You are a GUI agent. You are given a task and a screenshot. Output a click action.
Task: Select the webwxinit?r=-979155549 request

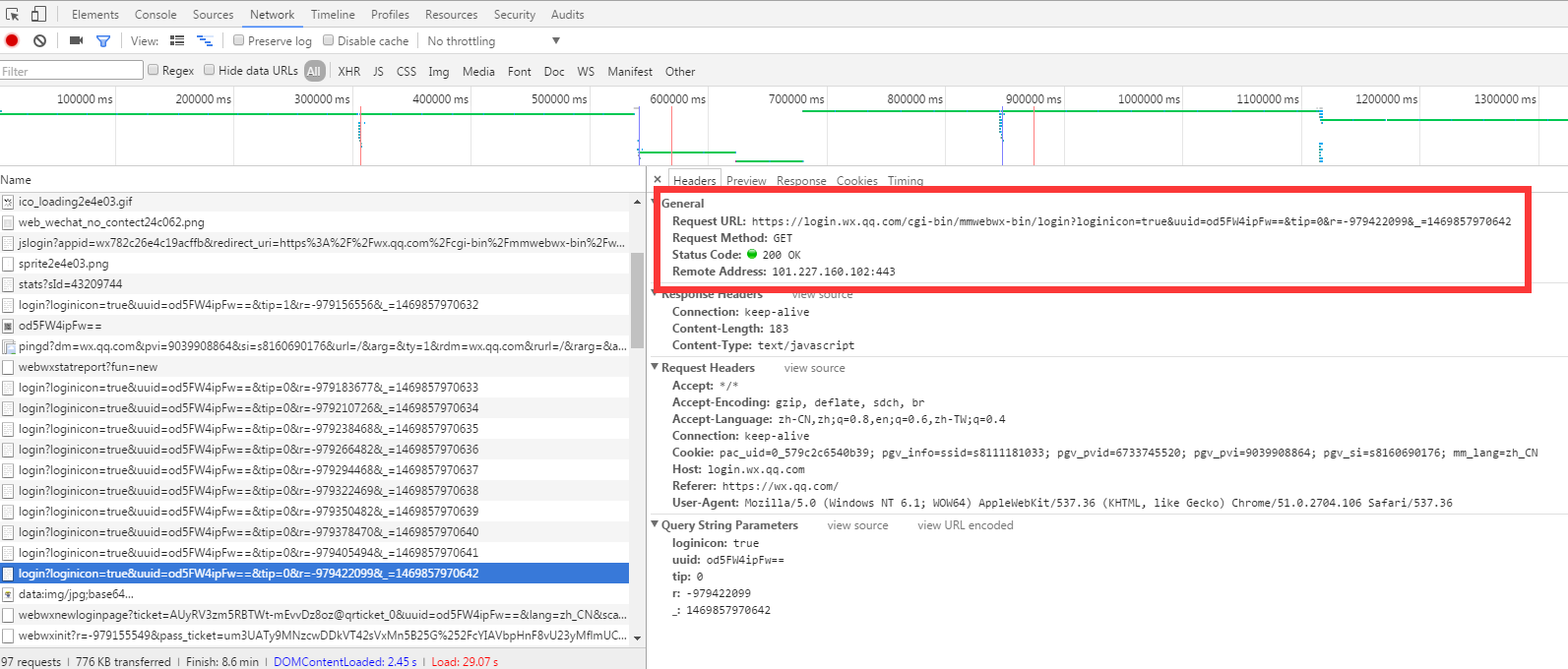tap(314, 636)
